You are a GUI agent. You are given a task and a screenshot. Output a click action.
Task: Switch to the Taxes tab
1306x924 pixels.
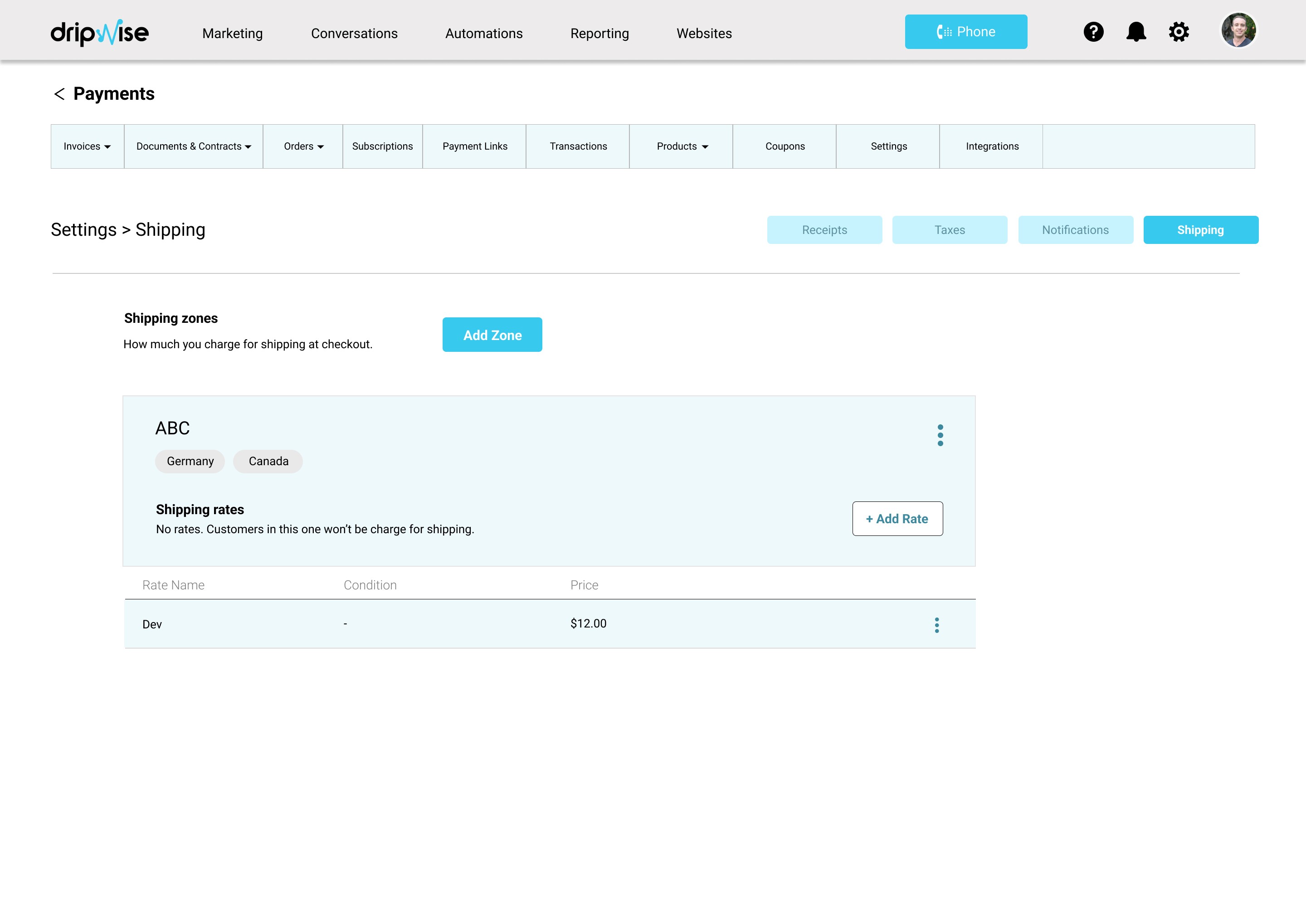(949, 230)
